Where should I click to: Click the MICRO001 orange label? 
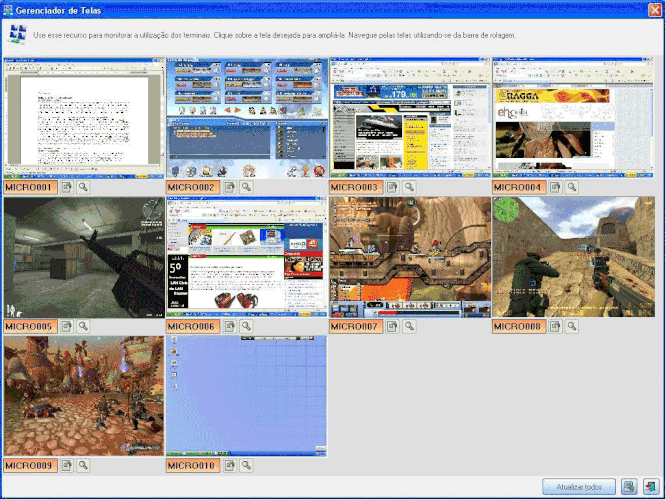pyautogui.click(x=30, y=187)
